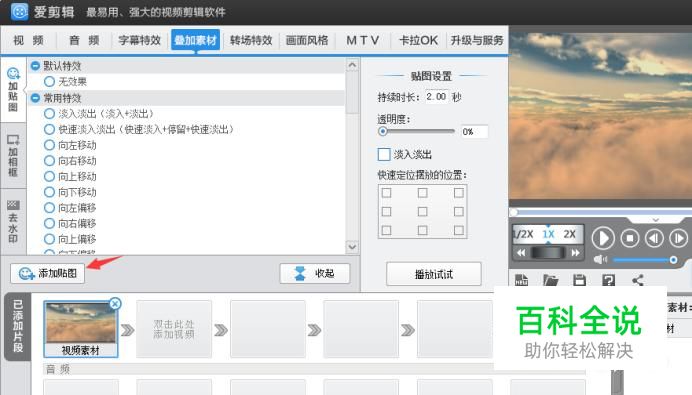Viewport: 692px width, 395px height.
Task: Mute with the speaker icon
Action: (600, 260)
